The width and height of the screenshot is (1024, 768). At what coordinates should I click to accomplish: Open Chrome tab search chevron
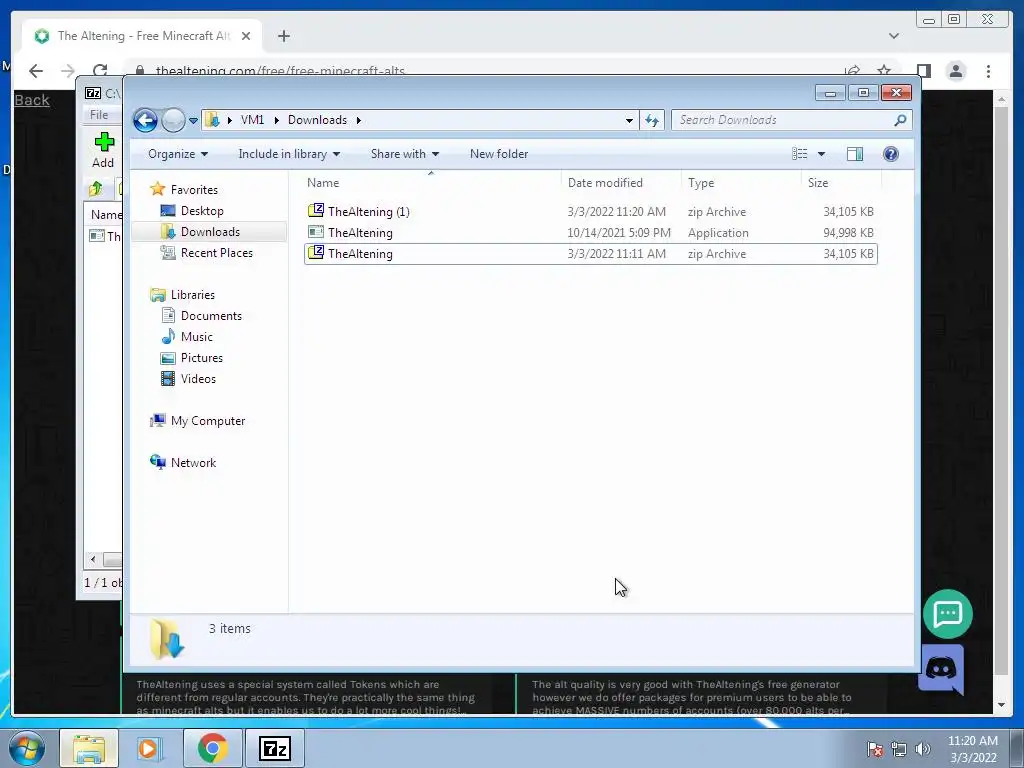click(x=894, y=36)
